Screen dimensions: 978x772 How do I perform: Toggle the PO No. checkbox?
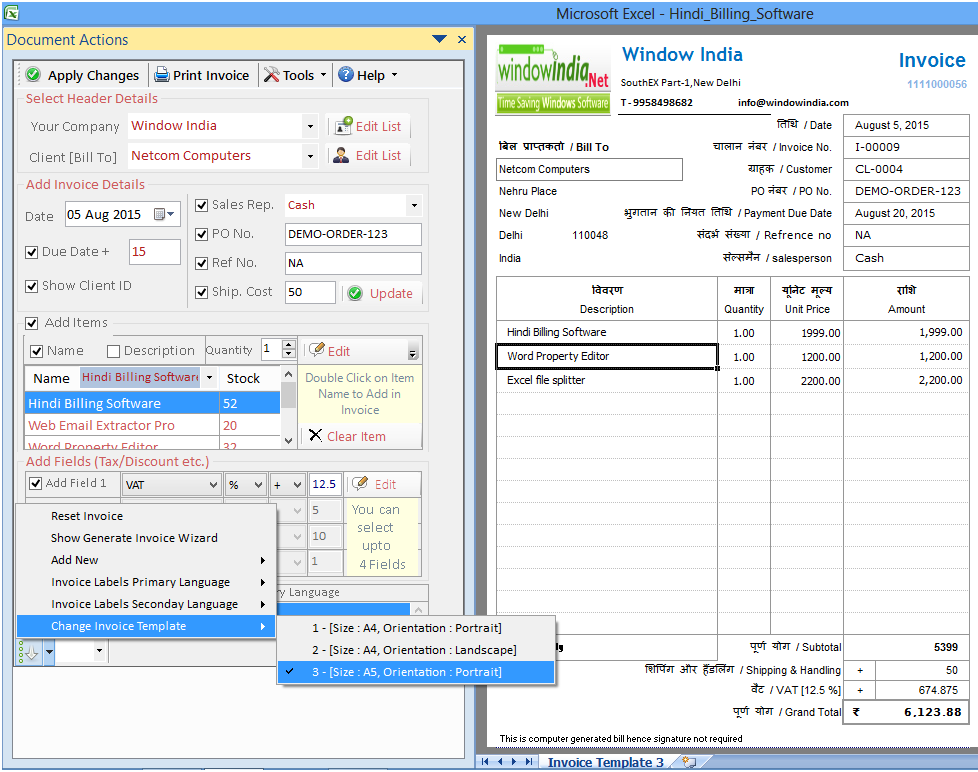coord(201,234)
